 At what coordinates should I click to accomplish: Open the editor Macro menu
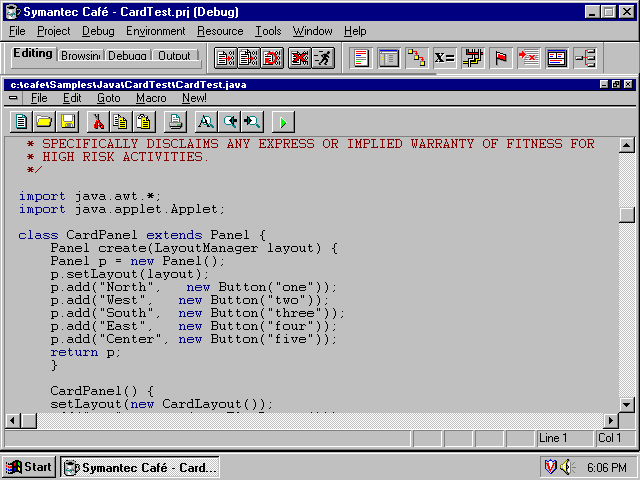tap(151, 98)
